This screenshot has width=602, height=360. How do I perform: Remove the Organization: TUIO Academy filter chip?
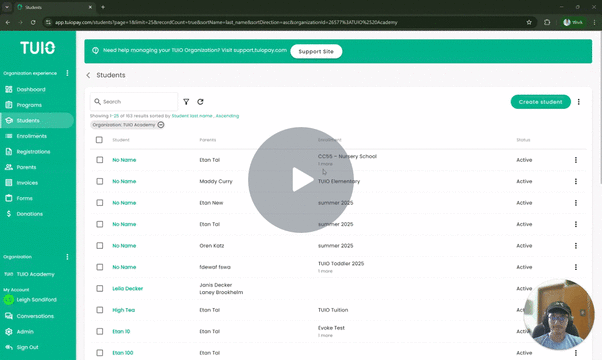point(161,125)
